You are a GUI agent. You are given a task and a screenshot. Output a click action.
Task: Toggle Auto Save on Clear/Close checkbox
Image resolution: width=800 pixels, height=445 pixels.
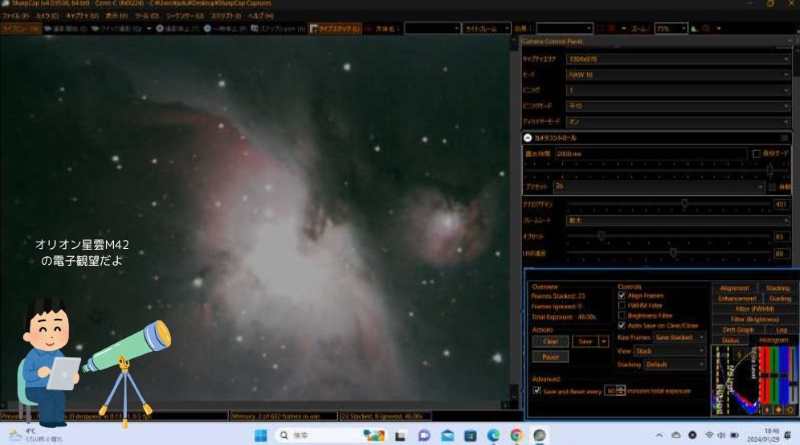[x=622, y=326]
